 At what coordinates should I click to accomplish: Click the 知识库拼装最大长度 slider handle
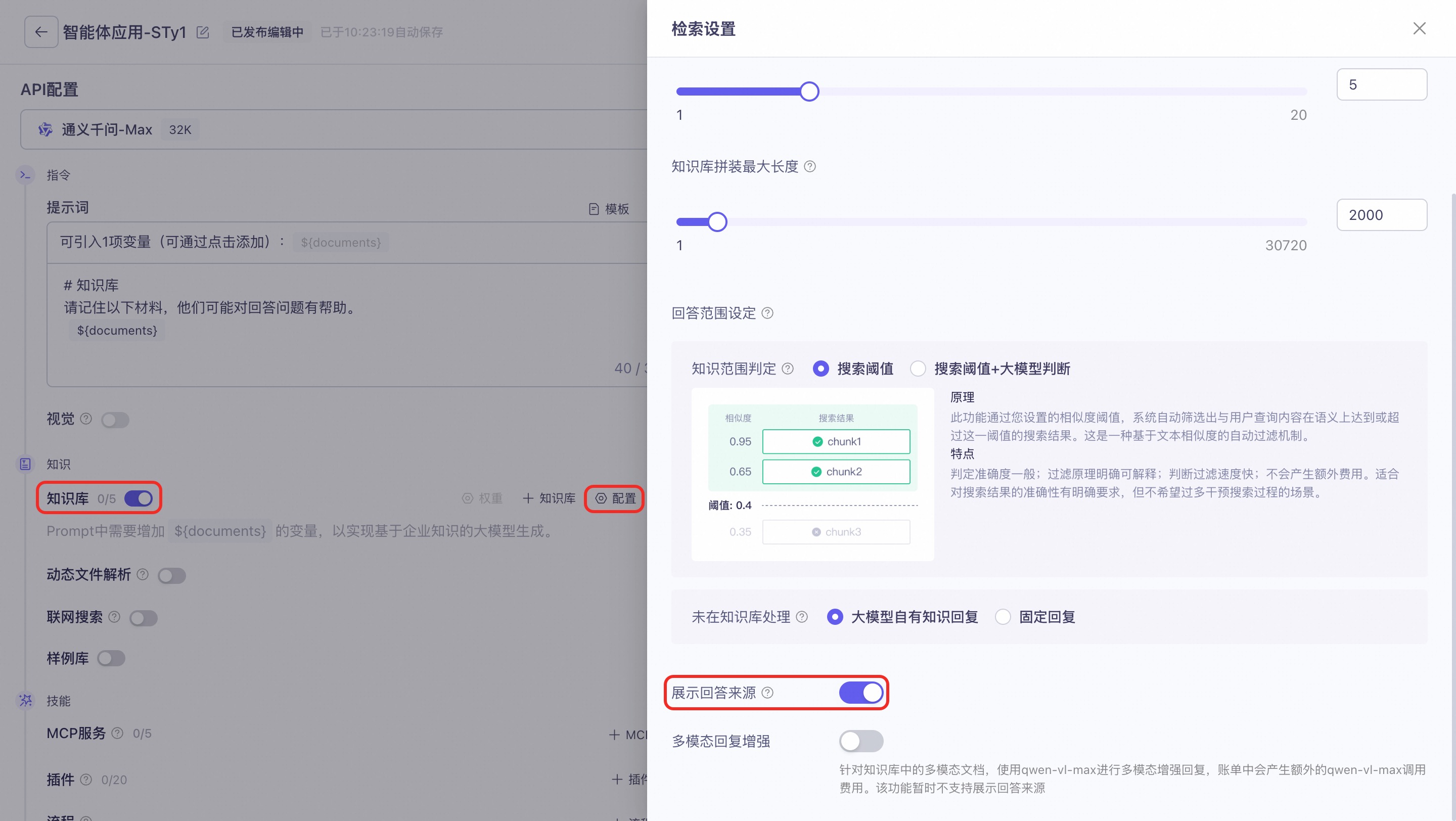(x=717, y=222)
